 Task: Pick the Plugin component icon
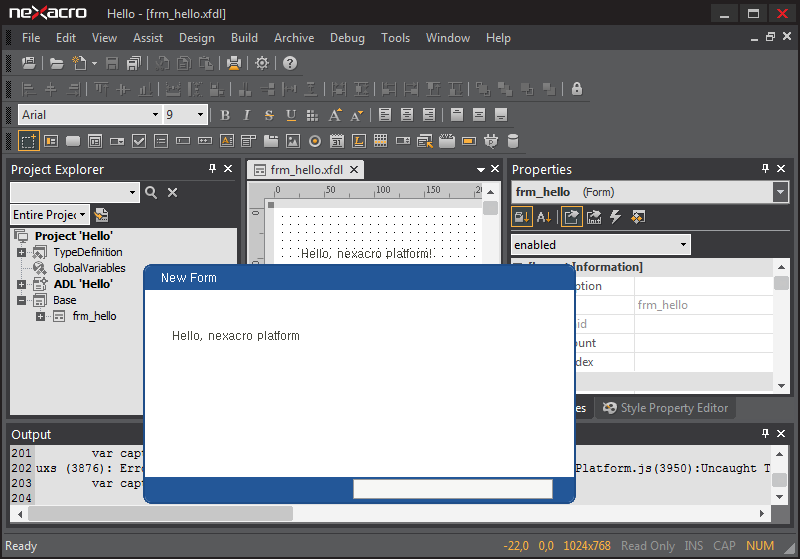click(x=491, y=141)
